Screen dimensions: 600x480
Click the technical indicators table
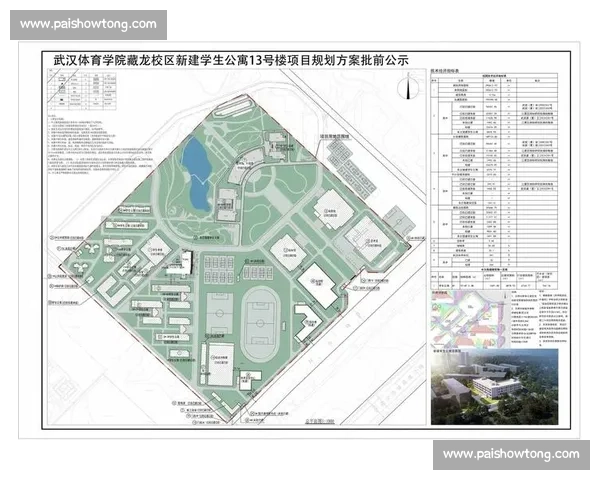tap(494, 180)
